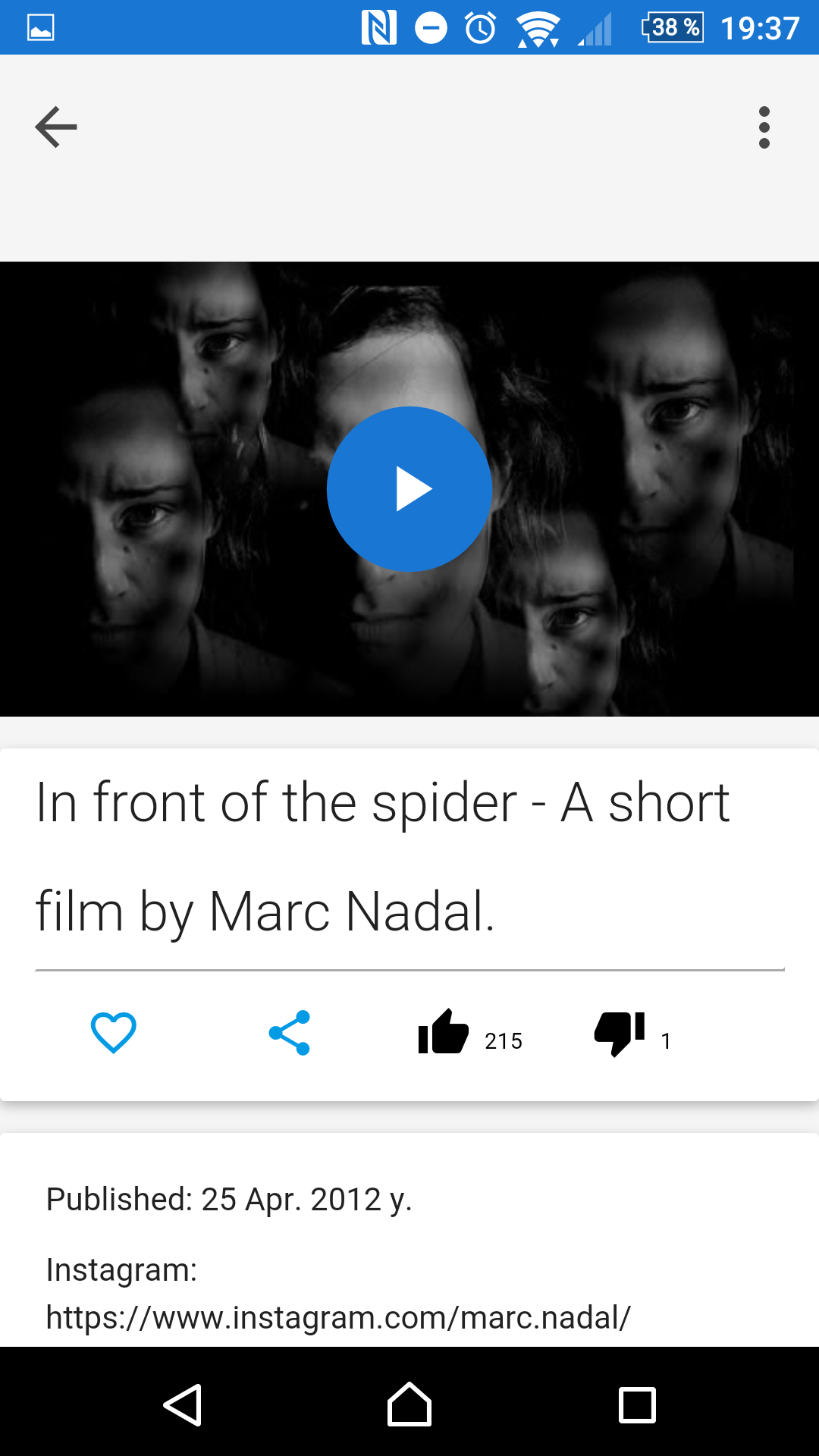
Task: Tap the 215 likes count
Action: (x=504, y=1041)
